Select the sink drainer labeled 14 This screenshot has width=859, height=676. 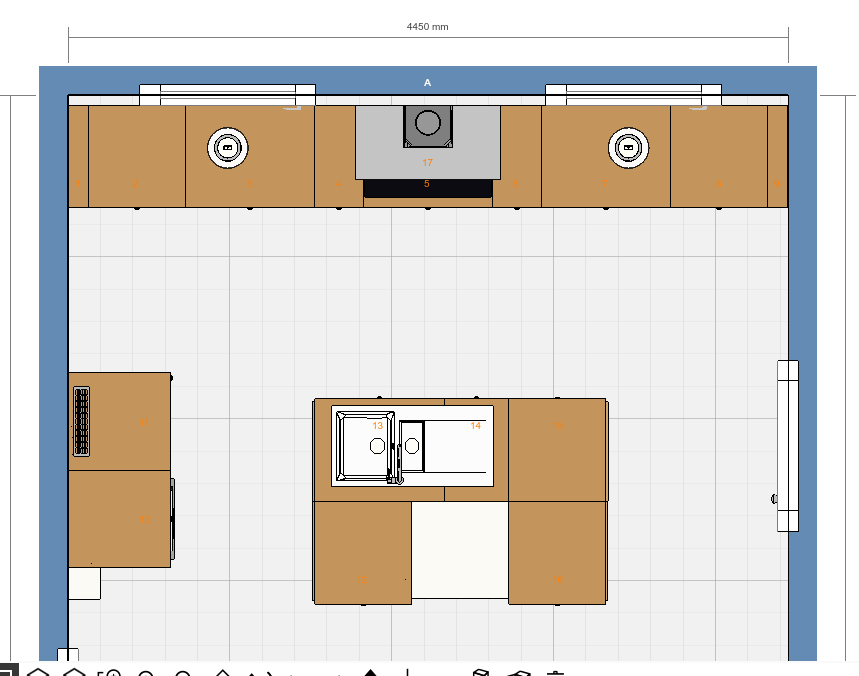[458, 447]
